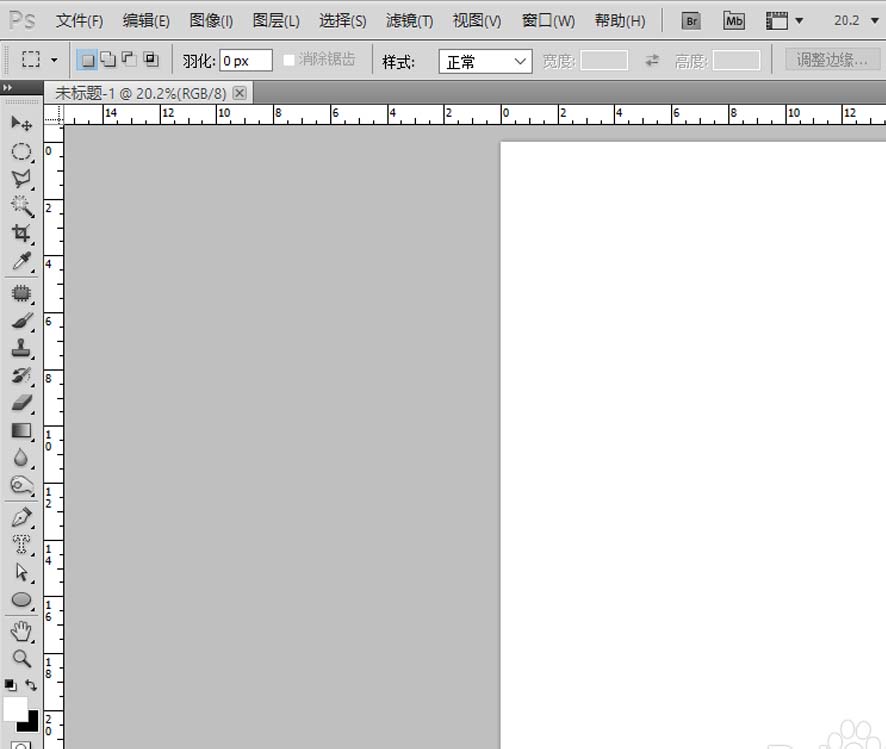Choose the Polygonal Lasso tool
Viewport: 886px width, 749px height.
(22, 178)
